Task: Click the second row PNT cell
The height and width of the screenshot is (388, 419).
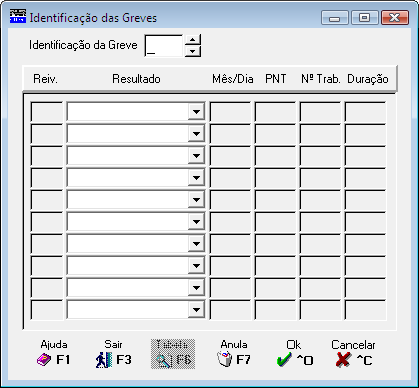Action: pos(275,134)
